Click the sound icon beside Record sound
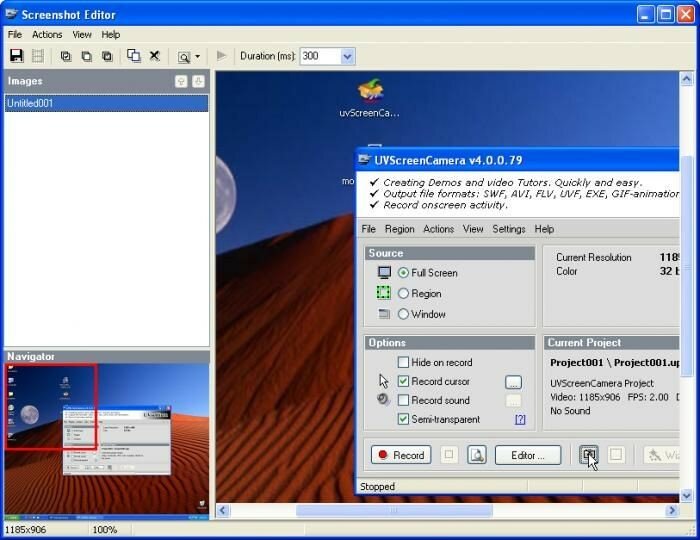 coord(383,399)
